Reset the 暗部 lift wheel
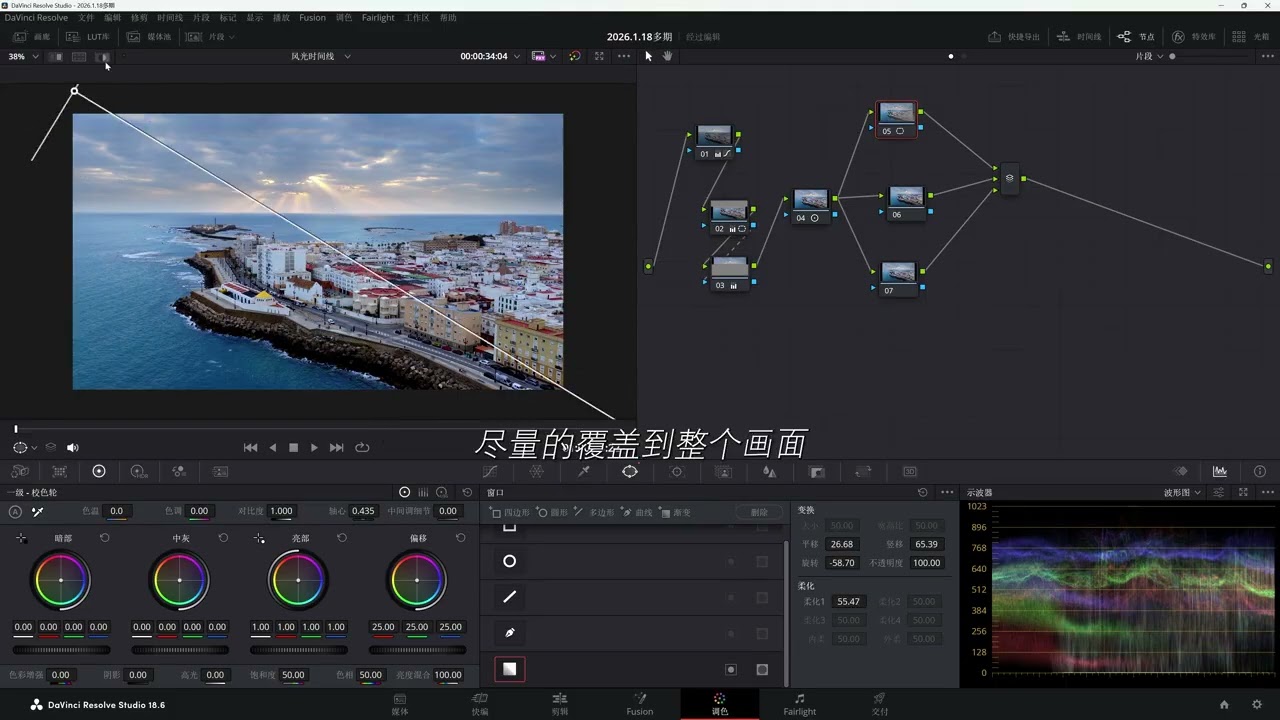 104,538
